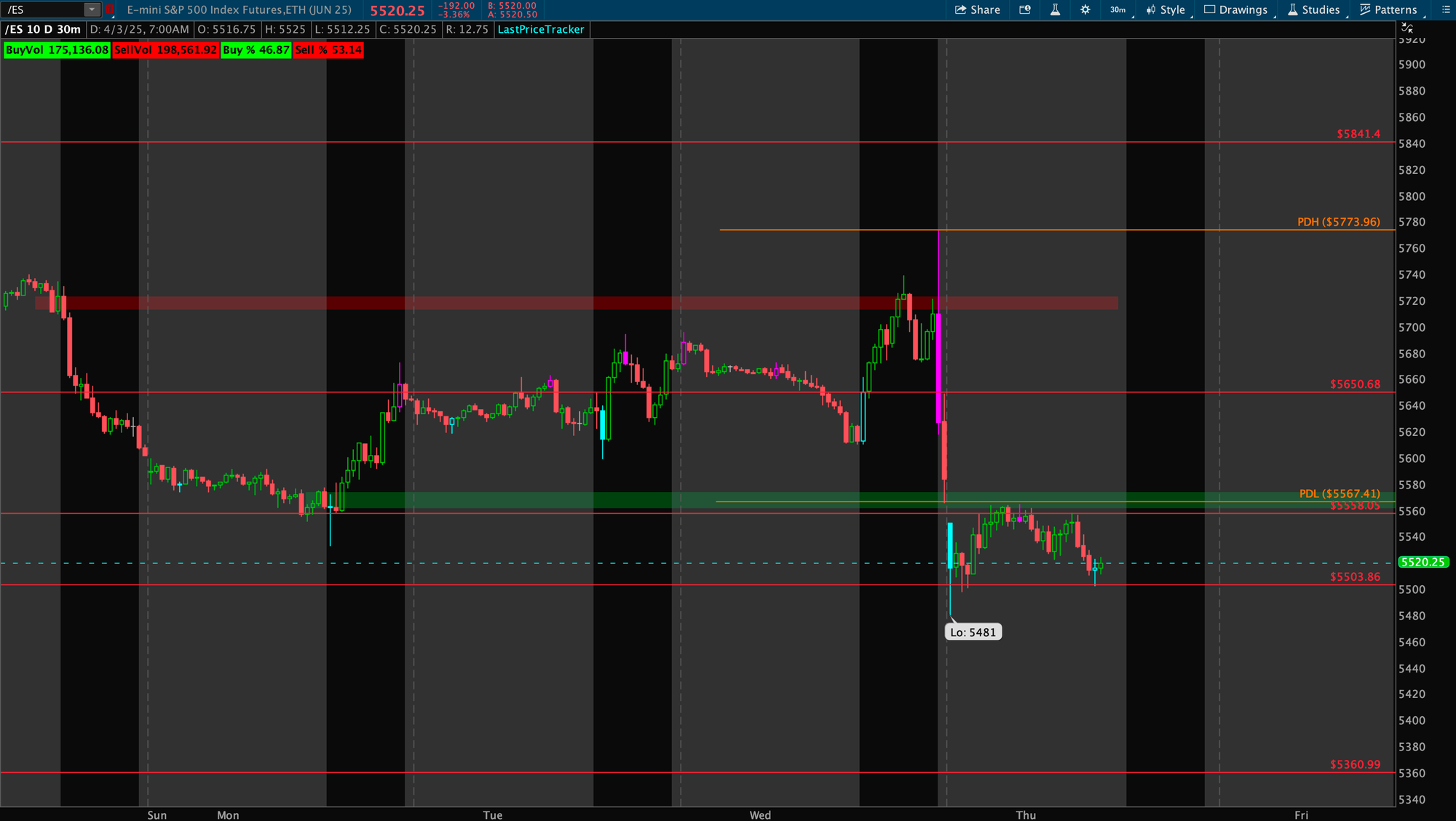The height and width of the screenshot is (821, 1456).
Task: Click the red clipboard link icon beside symbol
Action: pyautogui.click(x=109, y=9)
